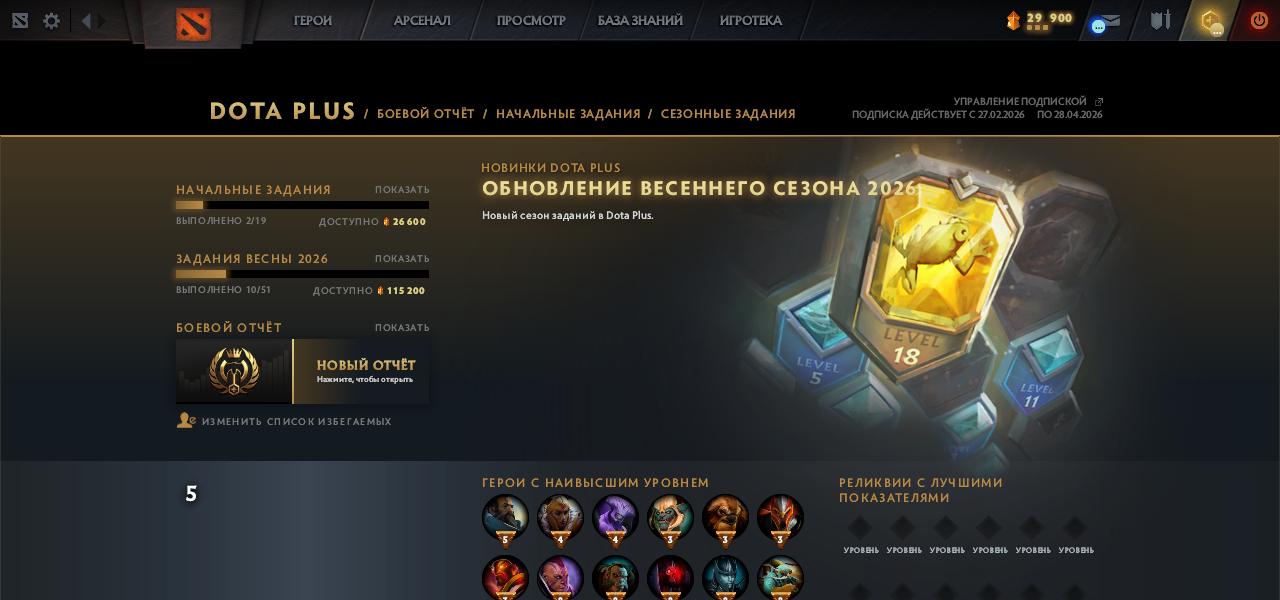
Task: Open the settings gear icon
Action: [x=52, y=20]
